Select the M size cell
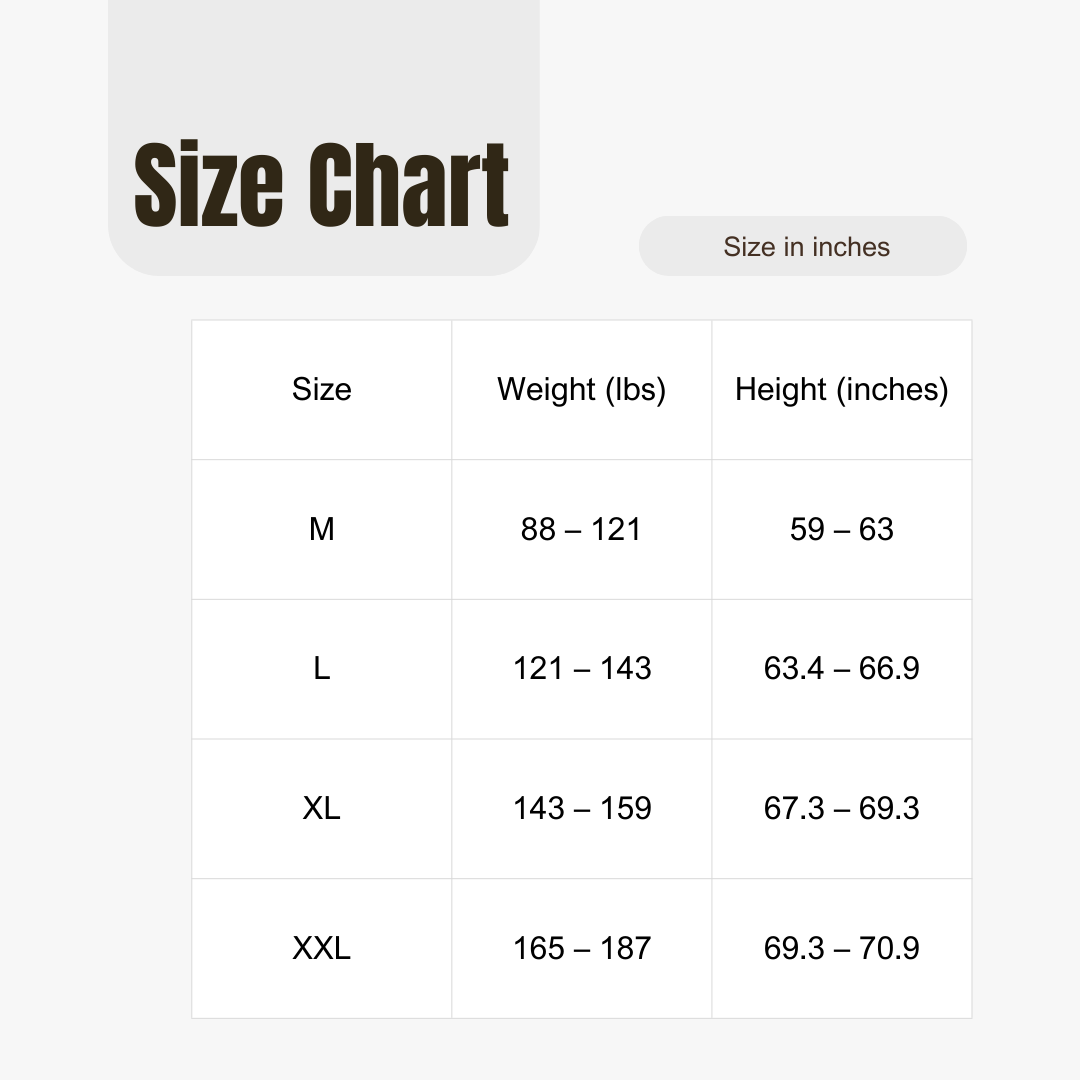Screen dimensions: 1080x1080 coord(322,530)
